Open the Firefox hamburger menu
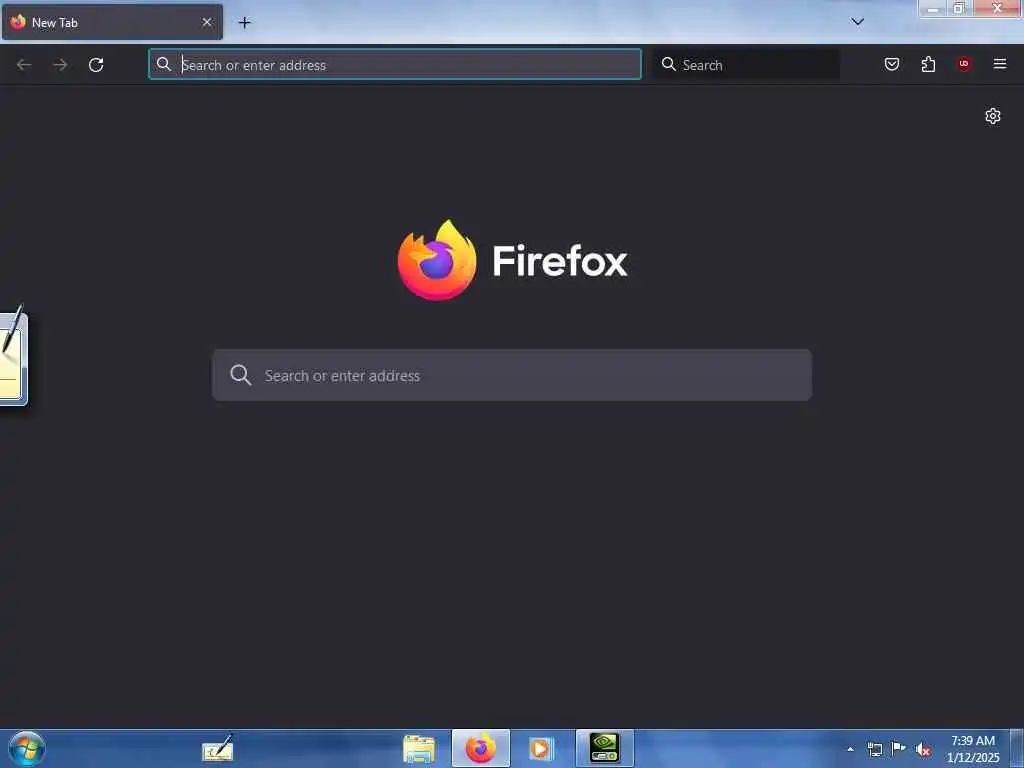Viewport: 1024px width, 768px height. [x=1000, y=64]
